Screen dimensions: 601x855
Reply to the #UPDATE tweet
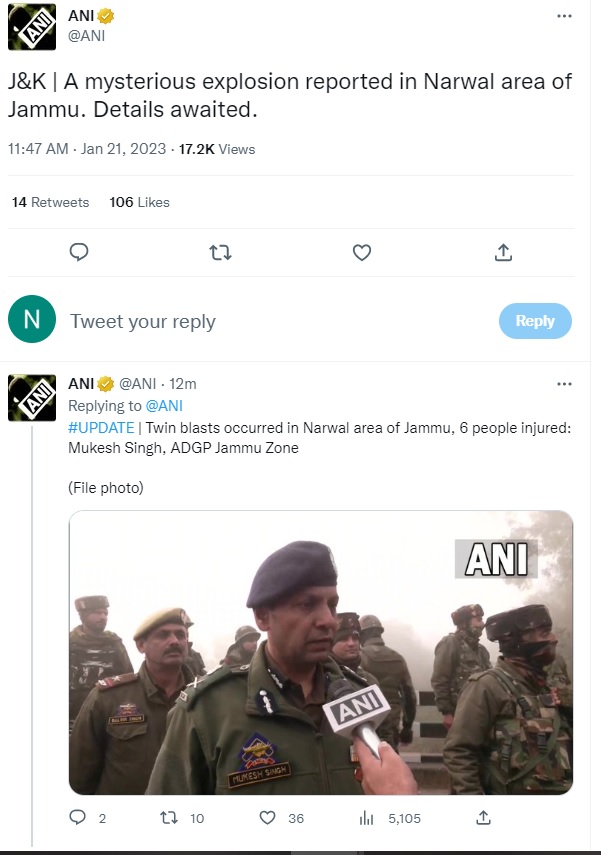click(x=79, y=818)
